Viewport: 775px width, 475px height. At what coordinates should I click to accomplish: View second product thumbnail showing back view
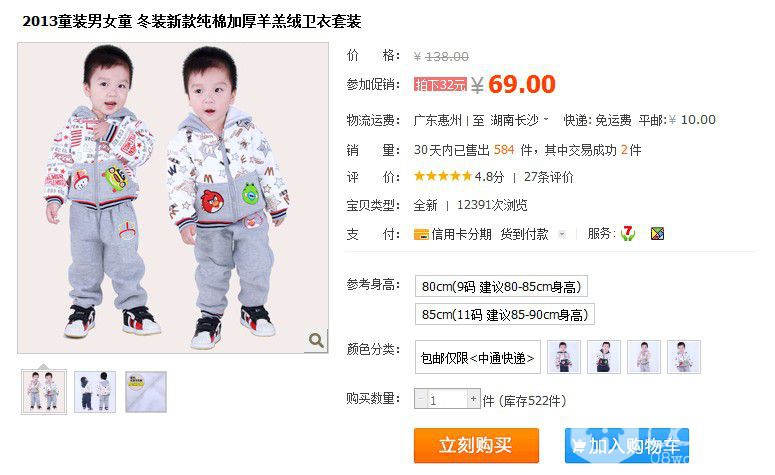[95, 392]
